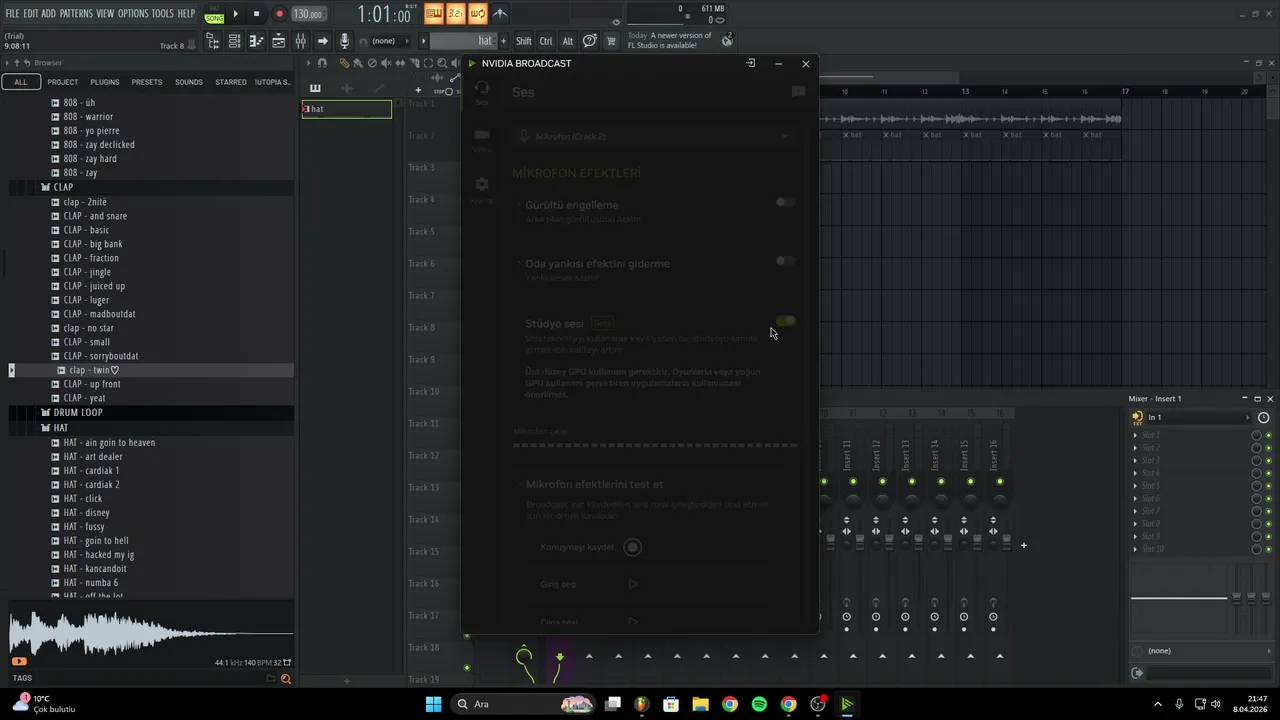Select sample HAT - cardiak 1
This screenshot has width=1280, height=720.
(91, 470)
